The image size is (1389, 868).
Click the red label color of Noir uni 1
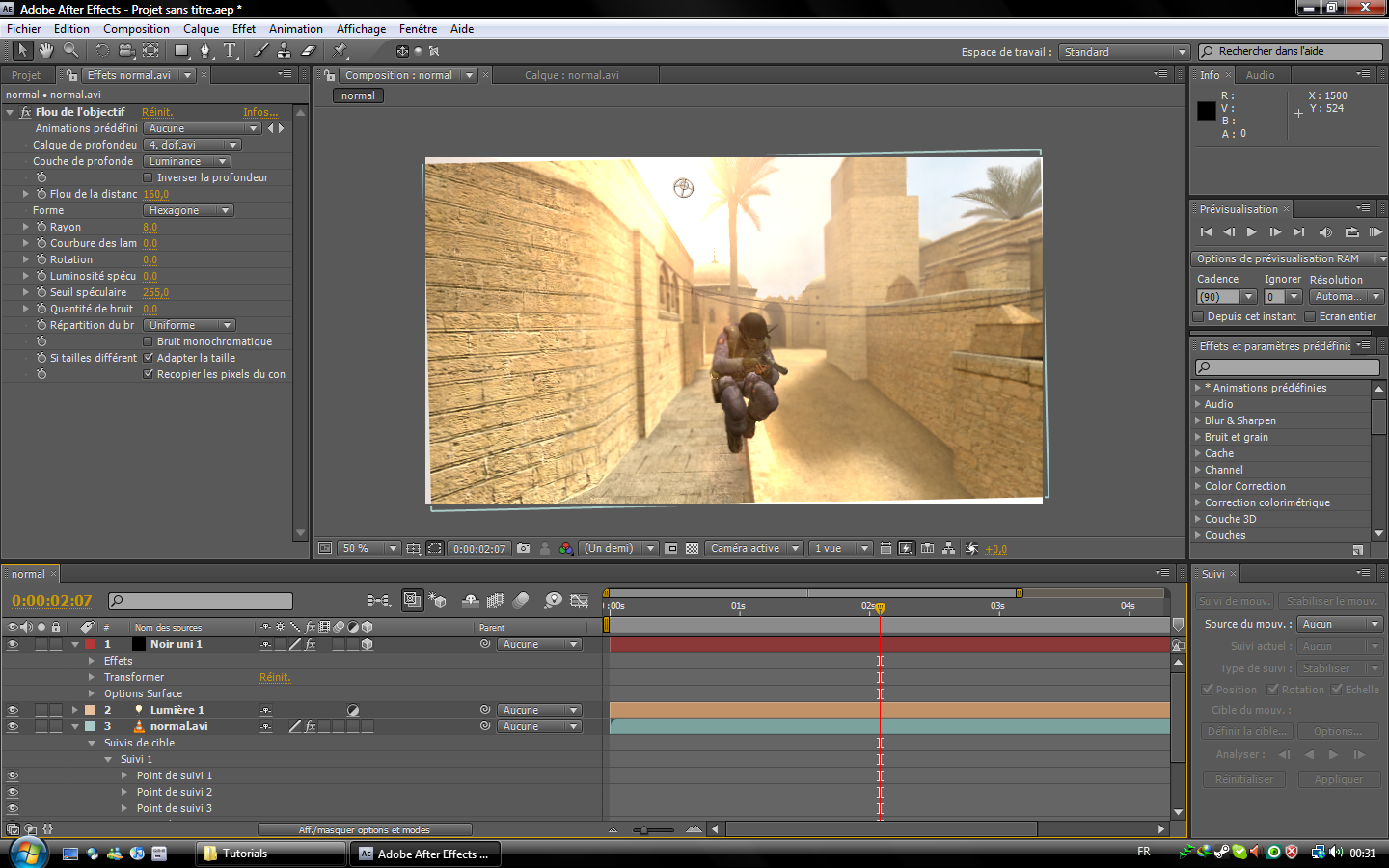coord(90,644)
